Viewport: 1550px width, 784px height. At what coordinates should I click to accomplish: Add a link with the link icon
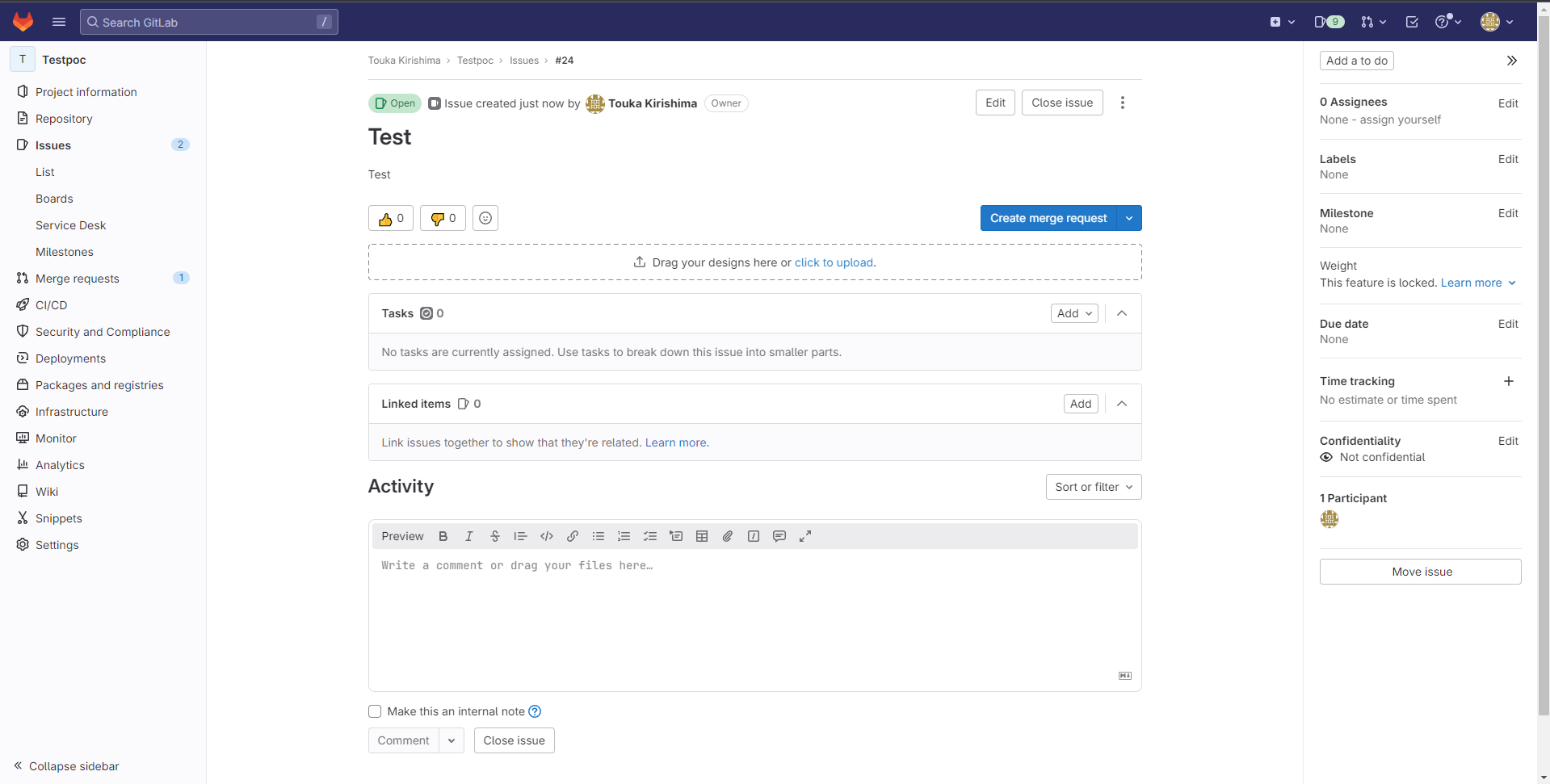[x=573, y=536]
